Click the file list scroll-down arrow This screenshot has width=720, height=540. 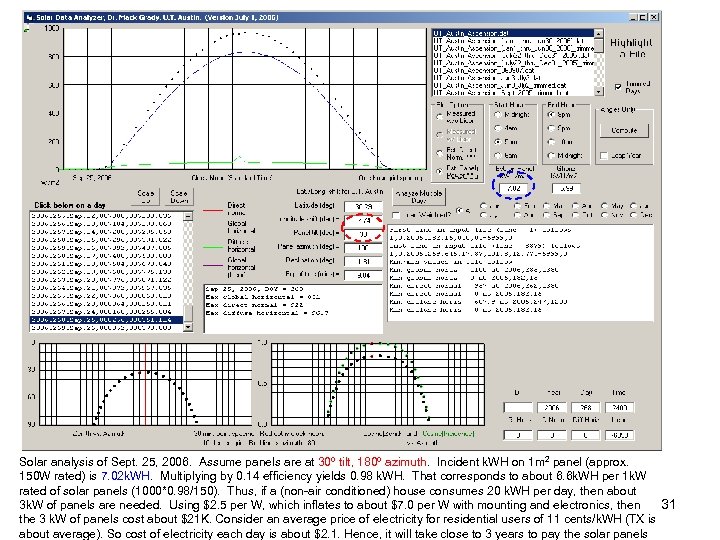pos(598,91)
